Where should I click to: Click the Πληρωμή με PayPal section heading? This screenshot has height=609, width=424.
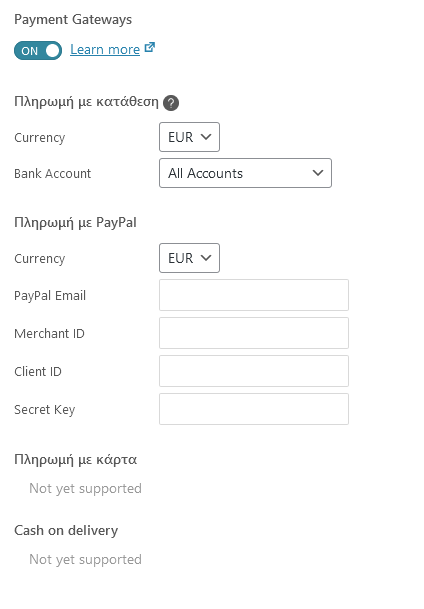[75, 223]
